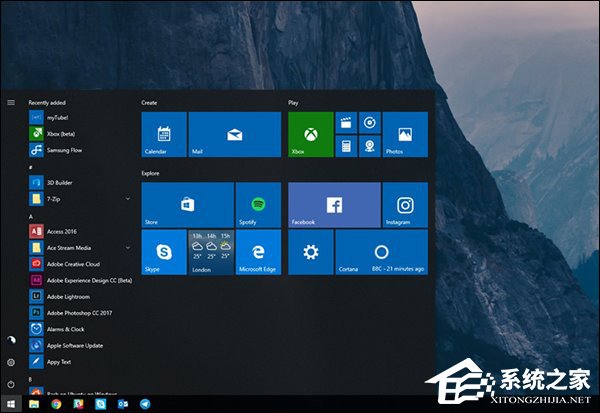Open Access 2016 in the app list
This screenshot has width=600, height=413.
click(80, 232)
